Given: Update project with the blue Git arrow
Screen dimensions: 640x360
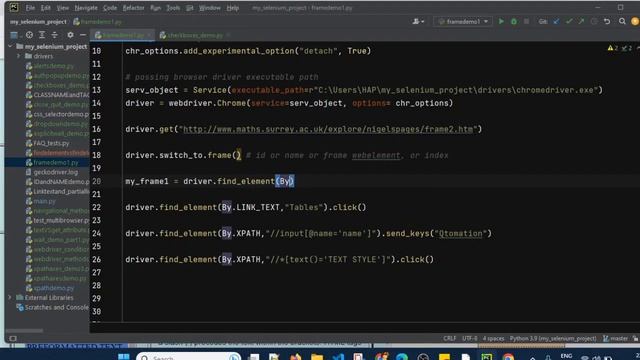Looking at the screenshot, I should 556,21.
